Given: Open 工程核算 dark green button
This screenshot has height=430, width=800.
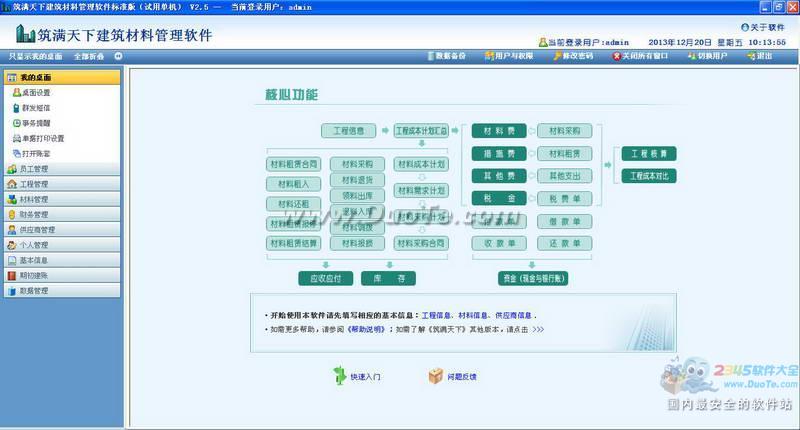Looking at the screenshot, I should pyautogui.click(x=649, y=154).
